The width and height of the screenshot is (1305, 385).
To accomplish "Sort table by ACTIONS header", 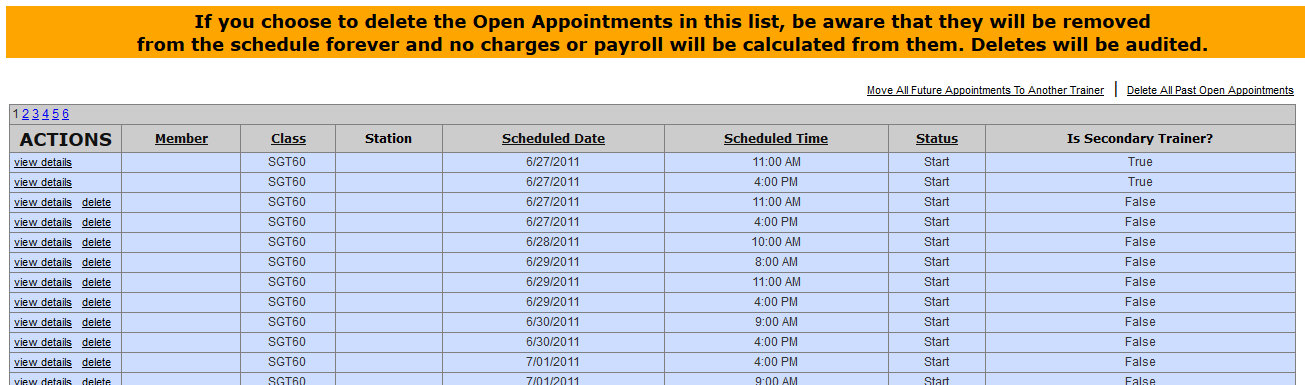I will pyautogui.click(x=66, y=139).
